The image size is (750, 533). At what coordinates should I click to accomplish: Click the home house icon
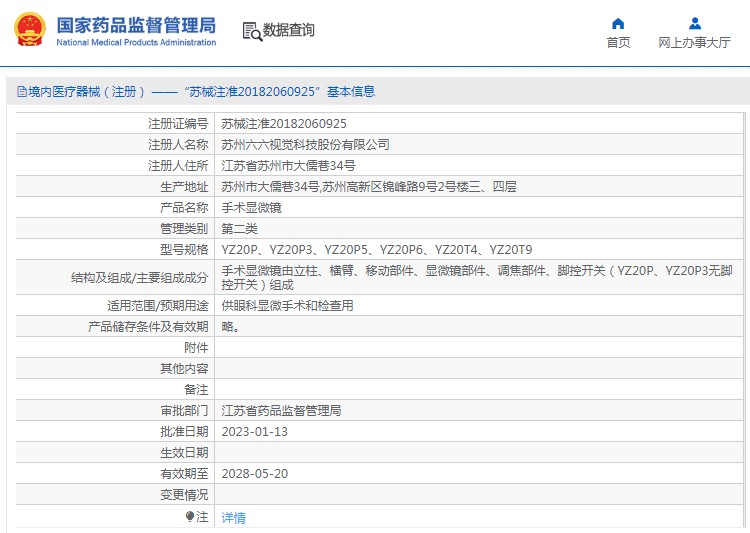pos(618,23)
